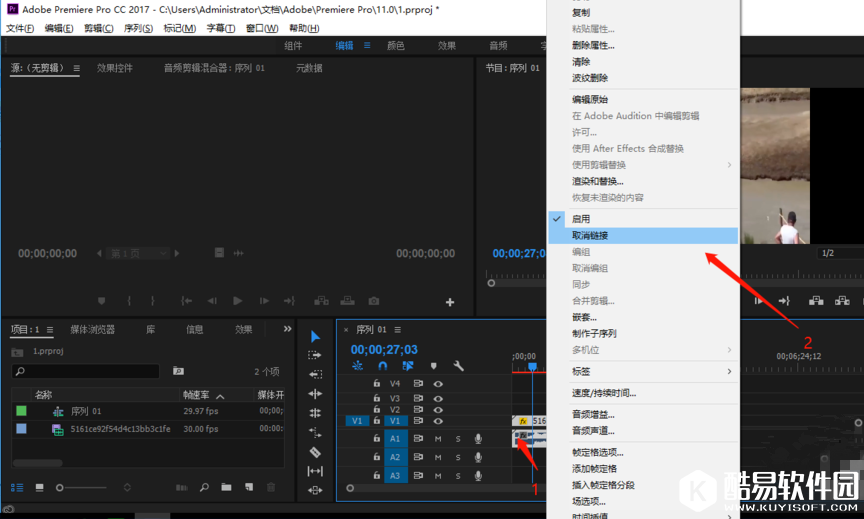Click Export Frame camera icon in source monitor
This screenshot has height=519, width=864.
click(374, 301)
